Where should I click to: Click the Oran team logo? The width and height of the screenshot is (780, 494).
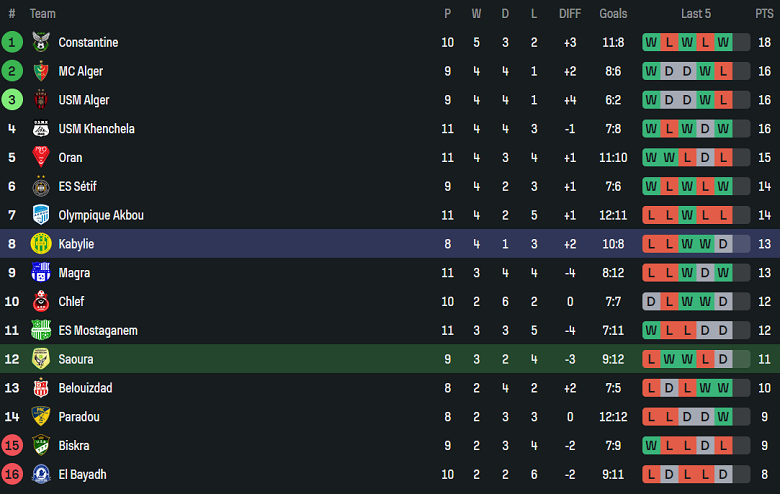41,157
